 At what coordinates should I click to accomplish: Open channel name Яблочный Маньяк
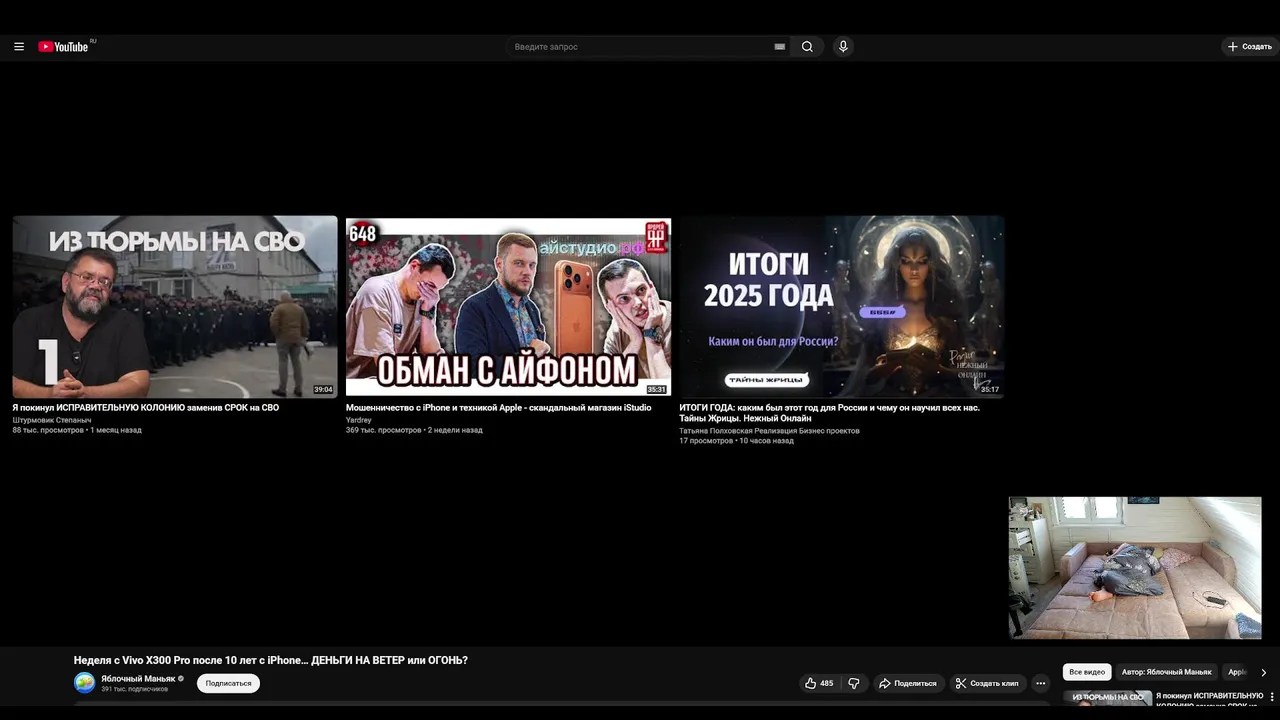[x=137, y=678]
